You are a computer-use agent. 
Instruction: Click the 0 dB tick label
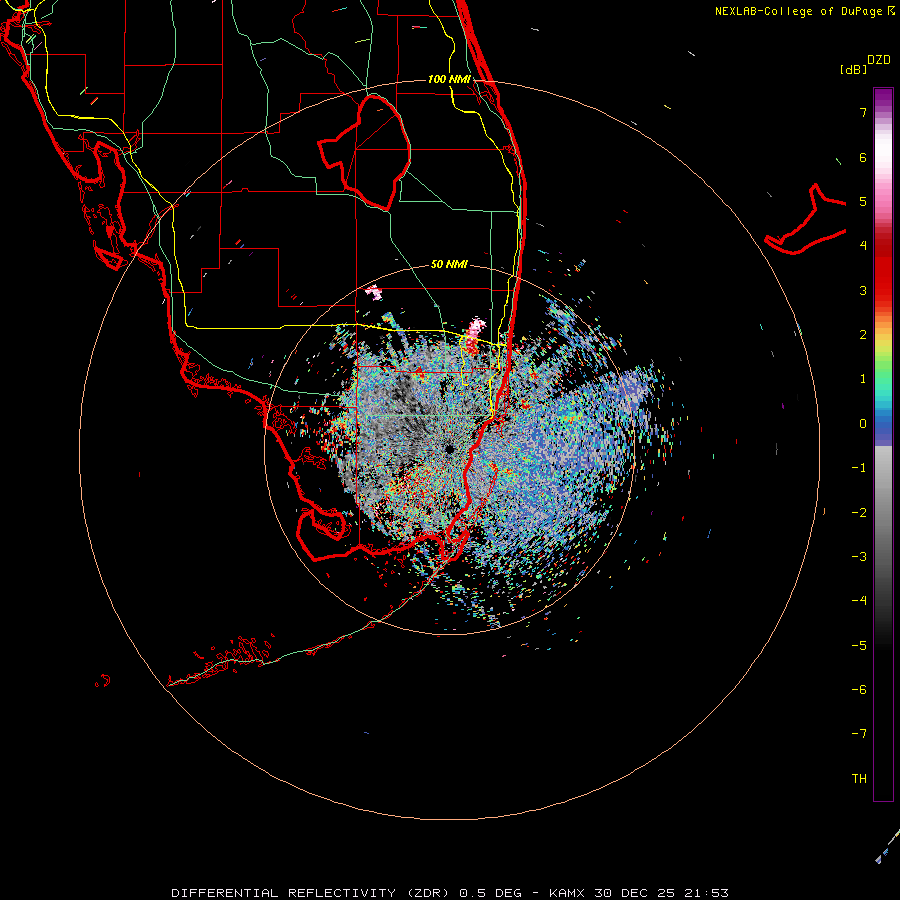tap(863, 424)
